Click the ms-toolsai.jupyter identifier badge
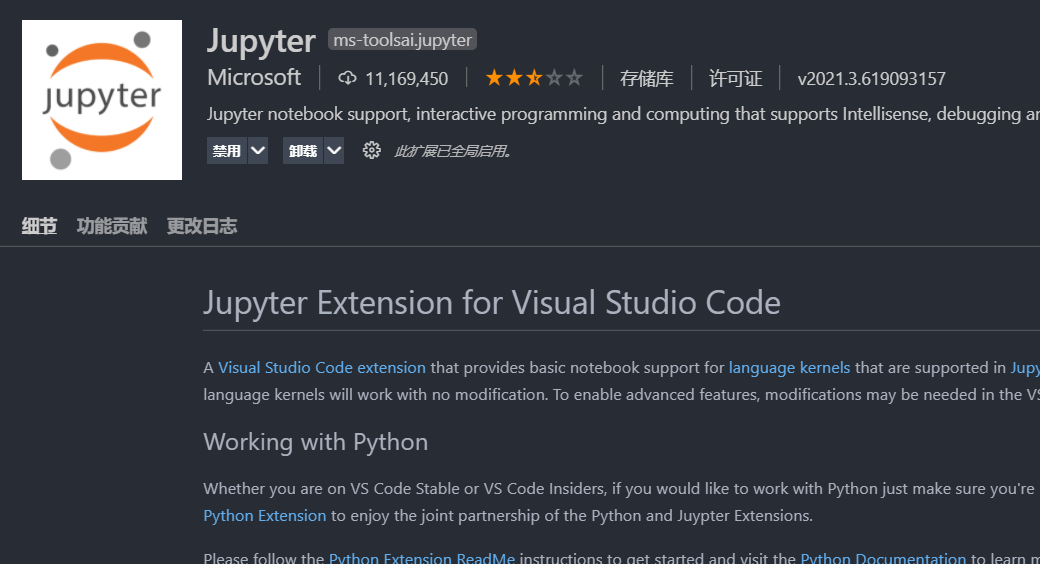 pyautogui.click(x=403, y=40)
